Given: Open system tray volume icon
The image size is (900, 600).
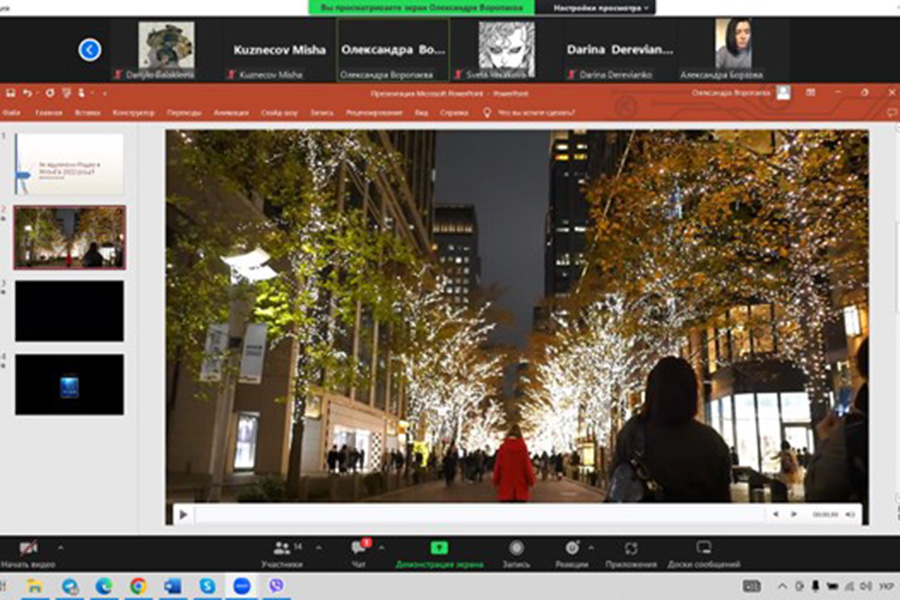Looking at the screenshot, I should tap(867, 586).
